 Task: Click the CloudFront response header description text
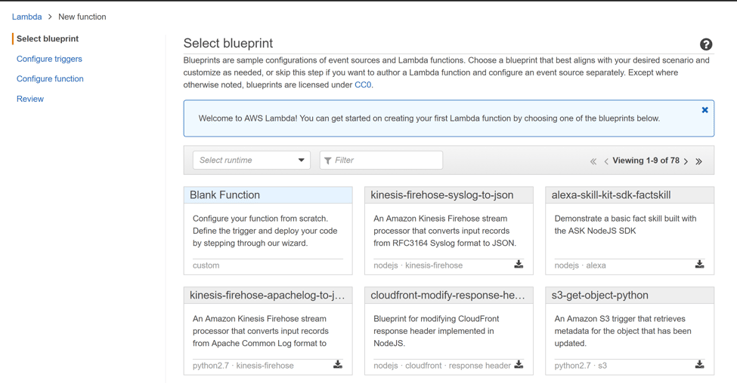pos(436,331)
